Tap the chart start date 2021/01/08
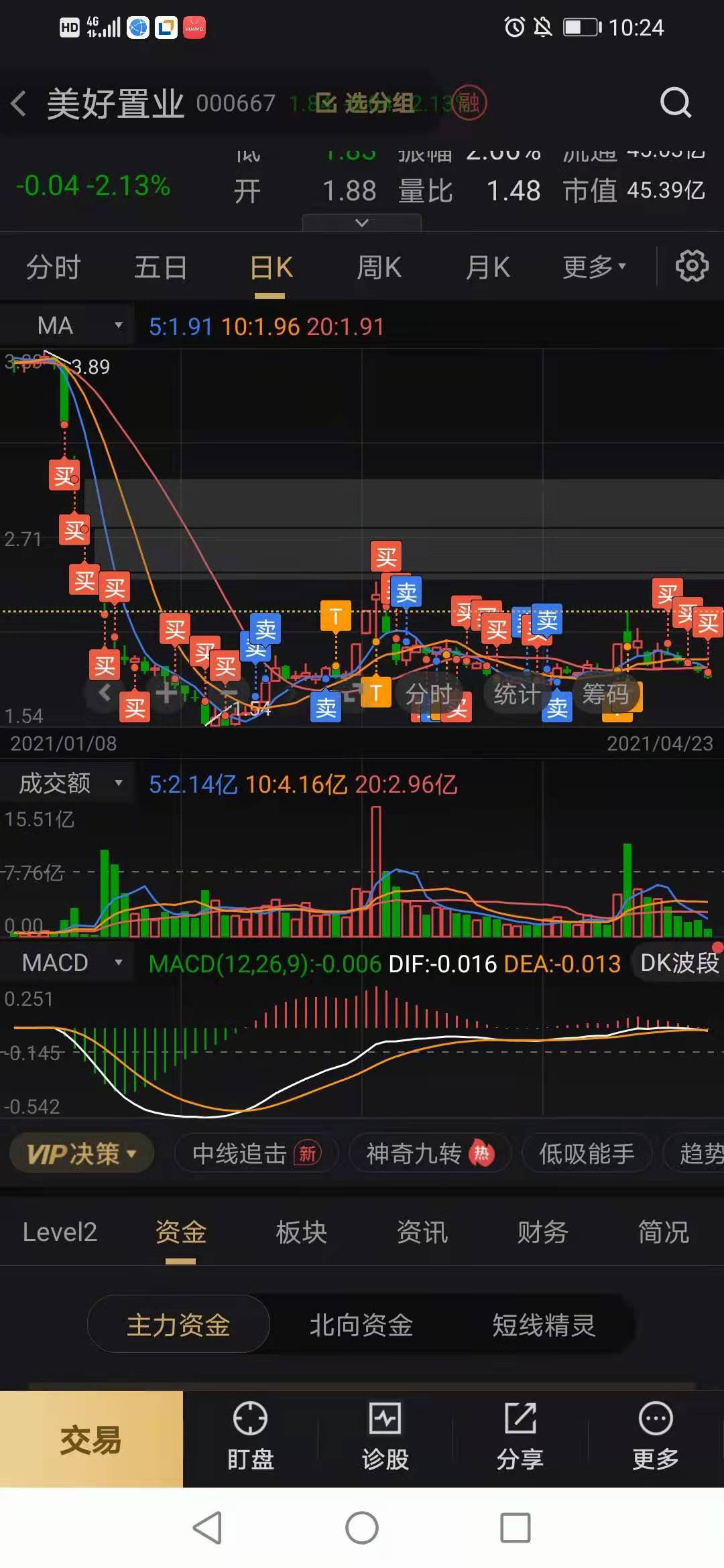This screenshot has width=724, height=1568. tap(64, 743)
